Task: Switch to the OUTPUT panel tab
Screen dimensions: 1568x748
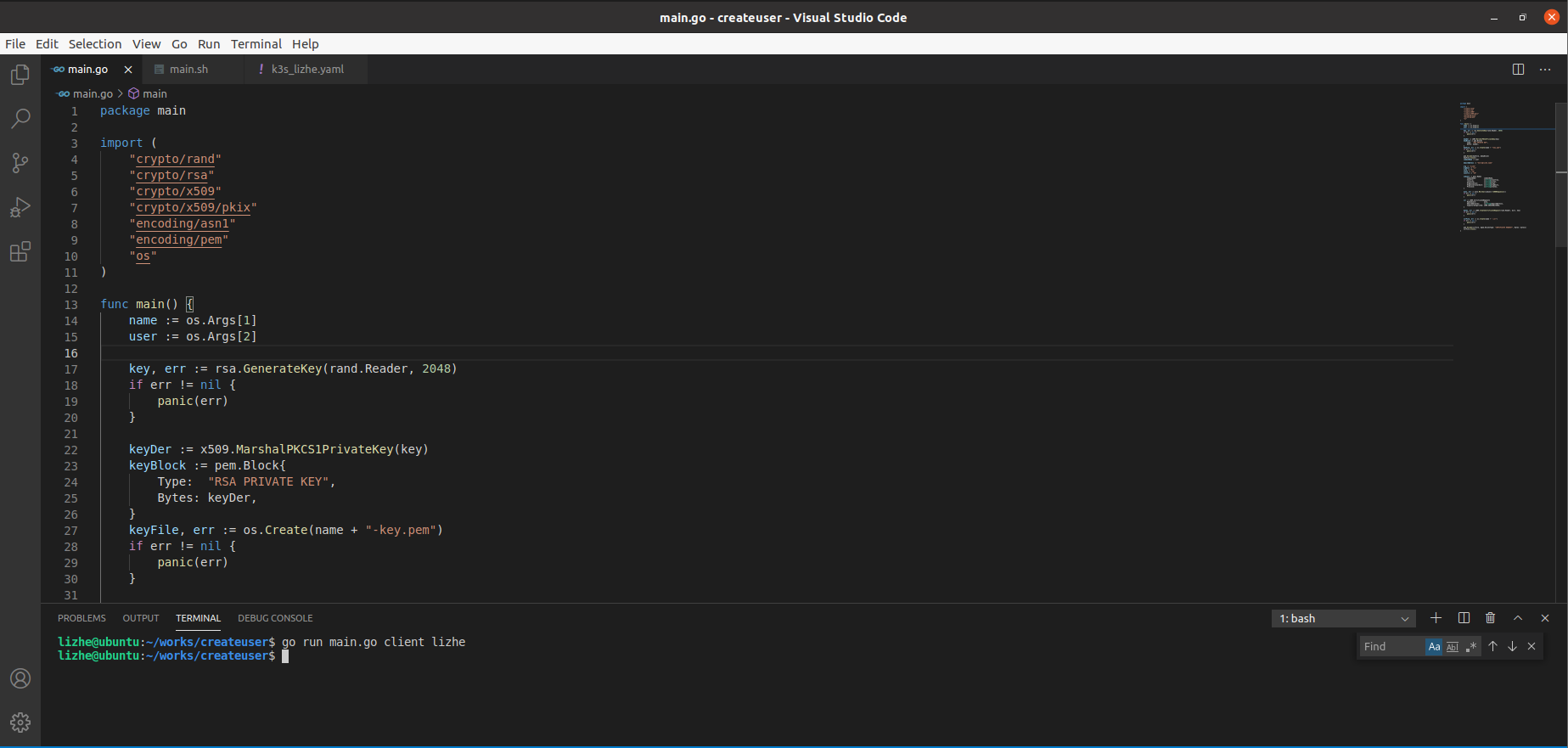Action: tap(141, 618)
